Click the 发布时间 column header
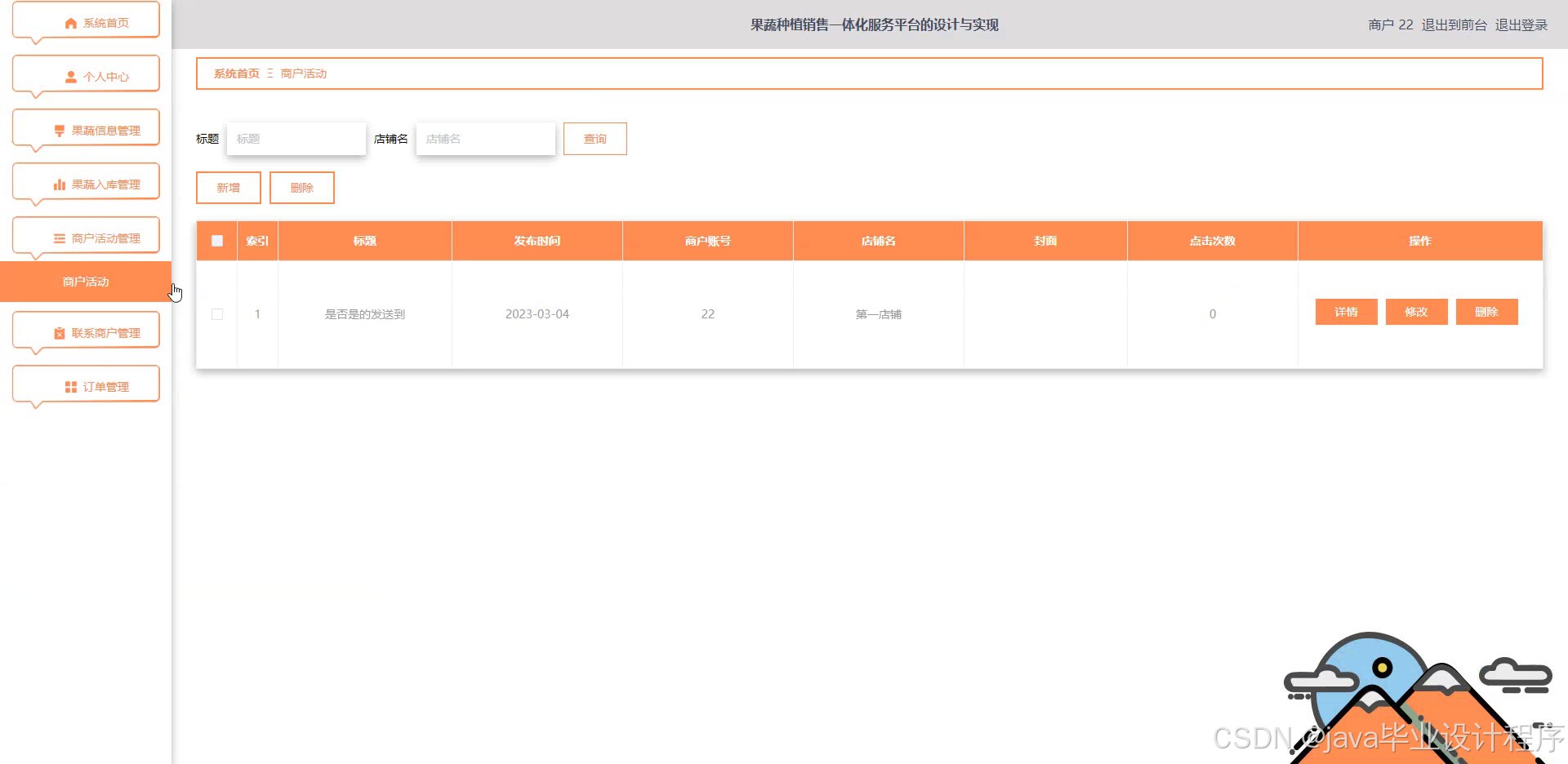1568x764 pixels. (x=537, y=241)
